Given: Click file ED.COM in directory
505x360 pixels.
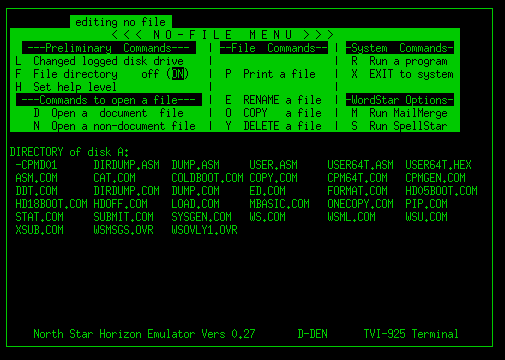Looking at the screenshot, I should tap(267, 191).
